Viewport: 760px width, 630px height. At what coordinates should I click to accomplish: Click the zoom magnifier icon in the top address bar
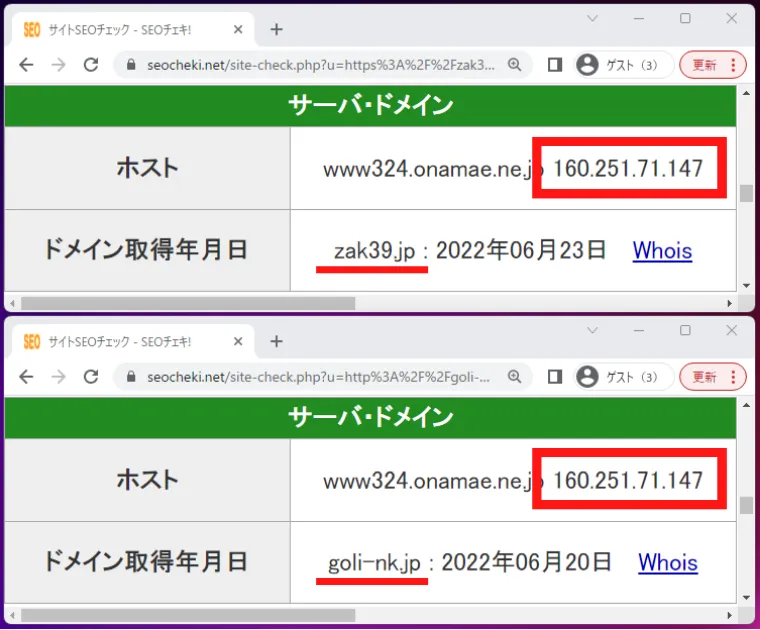(515, 65)
